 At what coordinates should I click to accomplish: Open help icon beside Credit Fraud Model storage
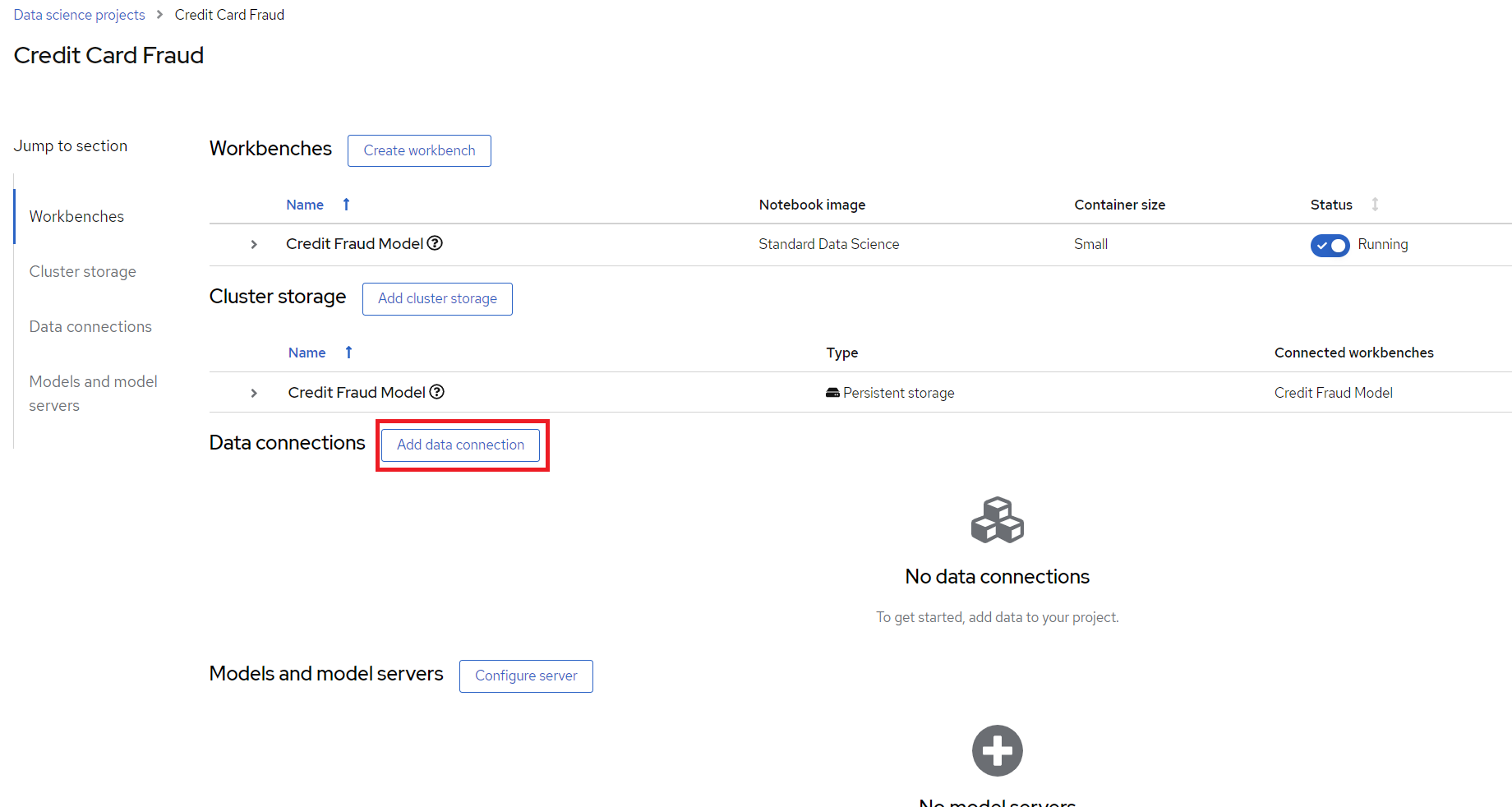pyautogui.click(x=437, y=392)
